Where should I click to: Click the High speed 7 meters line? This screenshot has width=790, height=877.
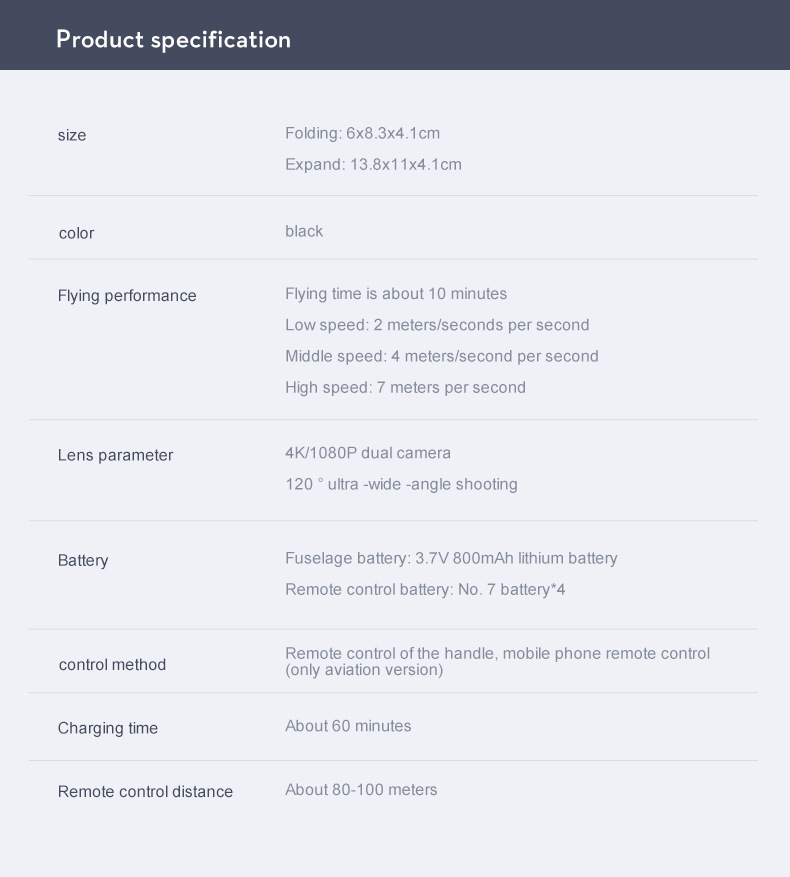(405, 387)
